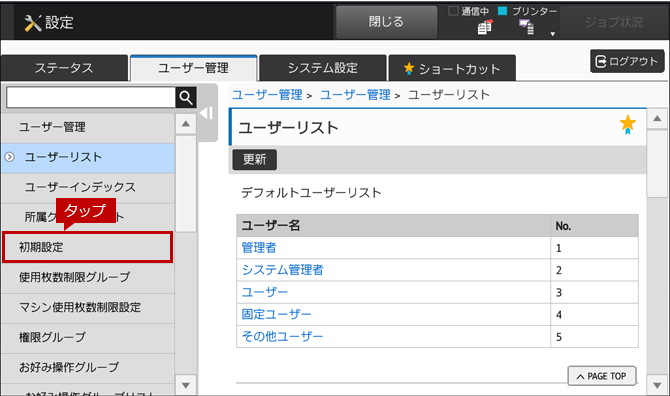Tap 初期設定 in the sidebar
The image size is (670, 396).
coord(88,247)
